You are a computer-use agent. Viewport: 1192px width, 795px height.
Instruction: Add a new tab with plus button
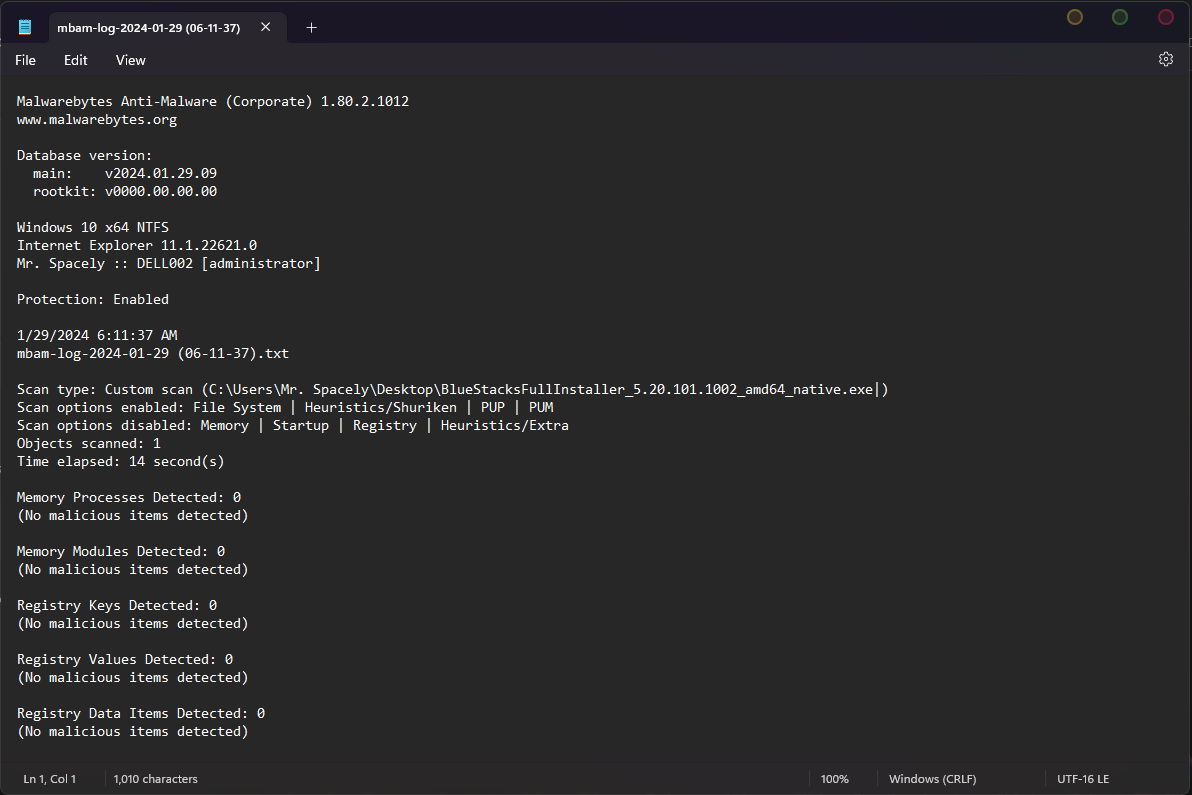point(311,27)
